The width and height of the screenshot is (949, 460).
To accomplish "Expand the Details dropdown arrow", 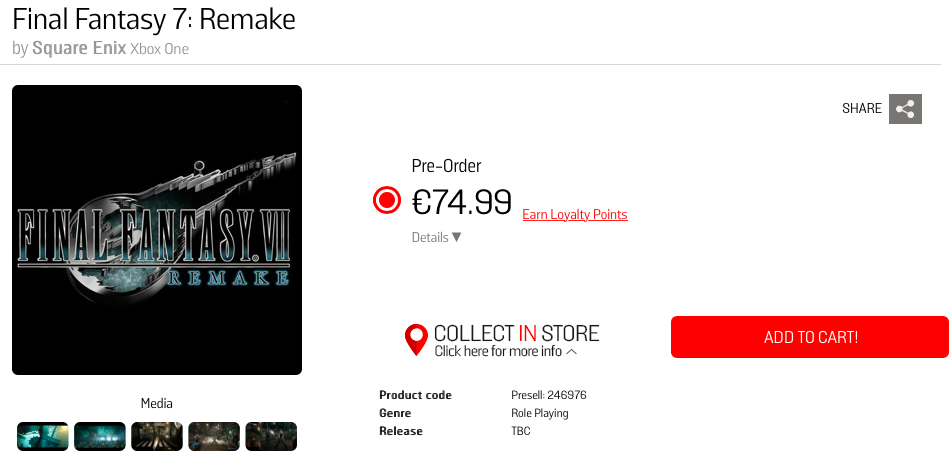I will tap(457, 238).
